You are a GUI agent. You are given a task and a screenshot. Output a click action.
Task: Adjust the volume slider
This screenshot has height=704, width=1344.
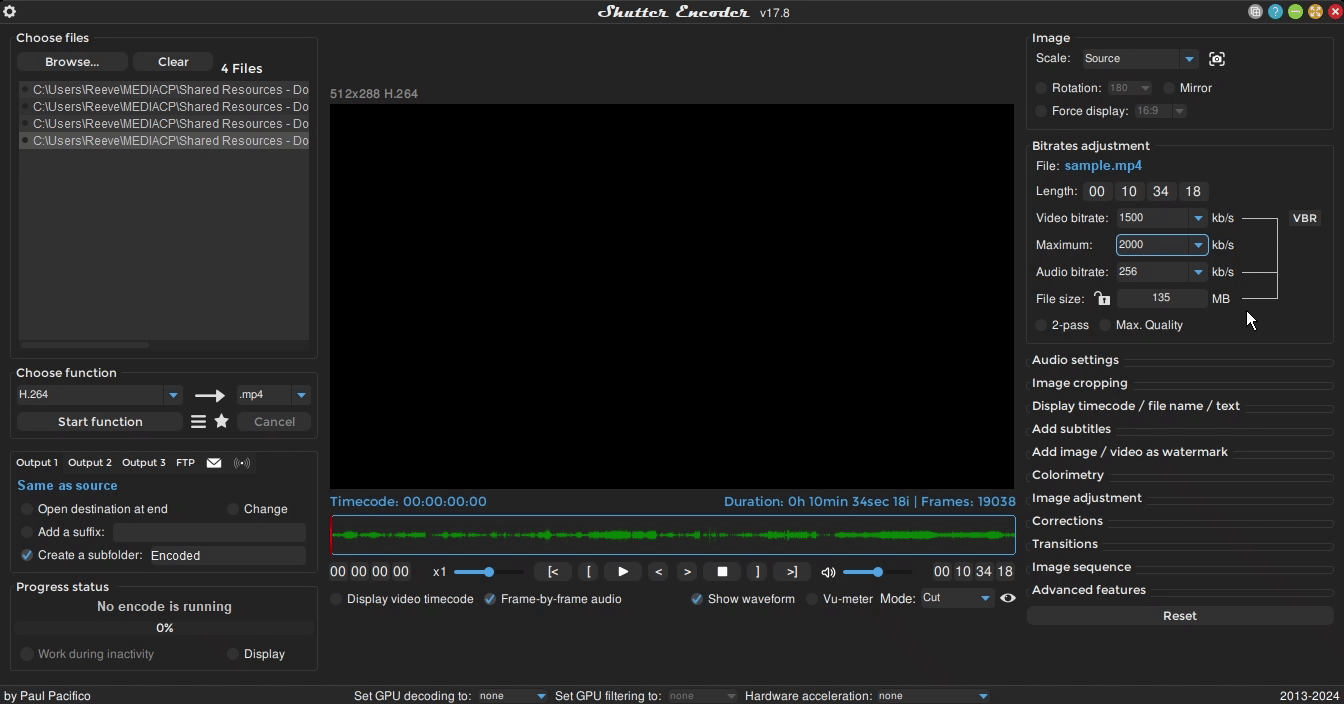[877, 572]
